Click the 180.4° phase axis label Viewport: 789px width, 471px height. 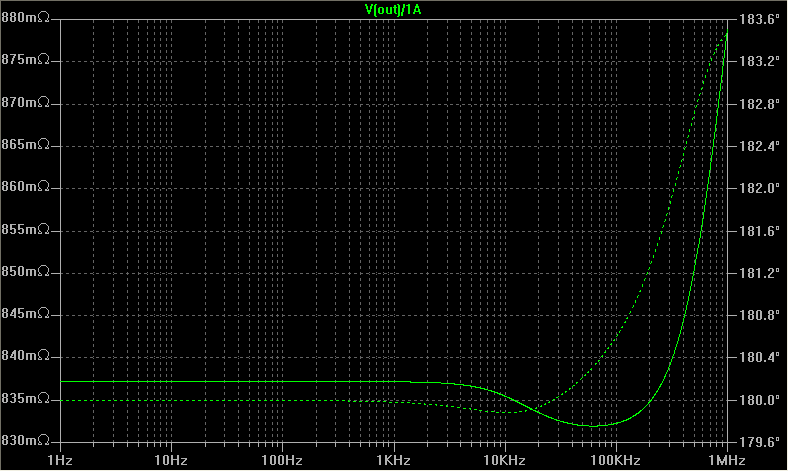tap(759, 358)
